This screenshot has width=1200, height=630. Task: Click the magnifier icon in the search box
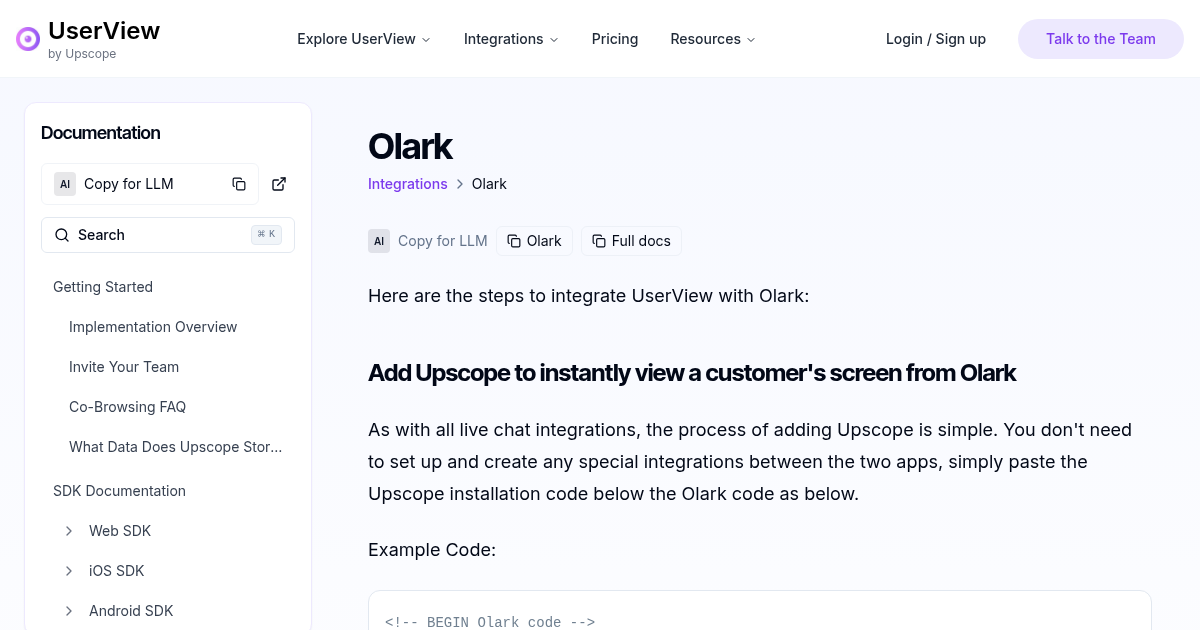point(61,235)
